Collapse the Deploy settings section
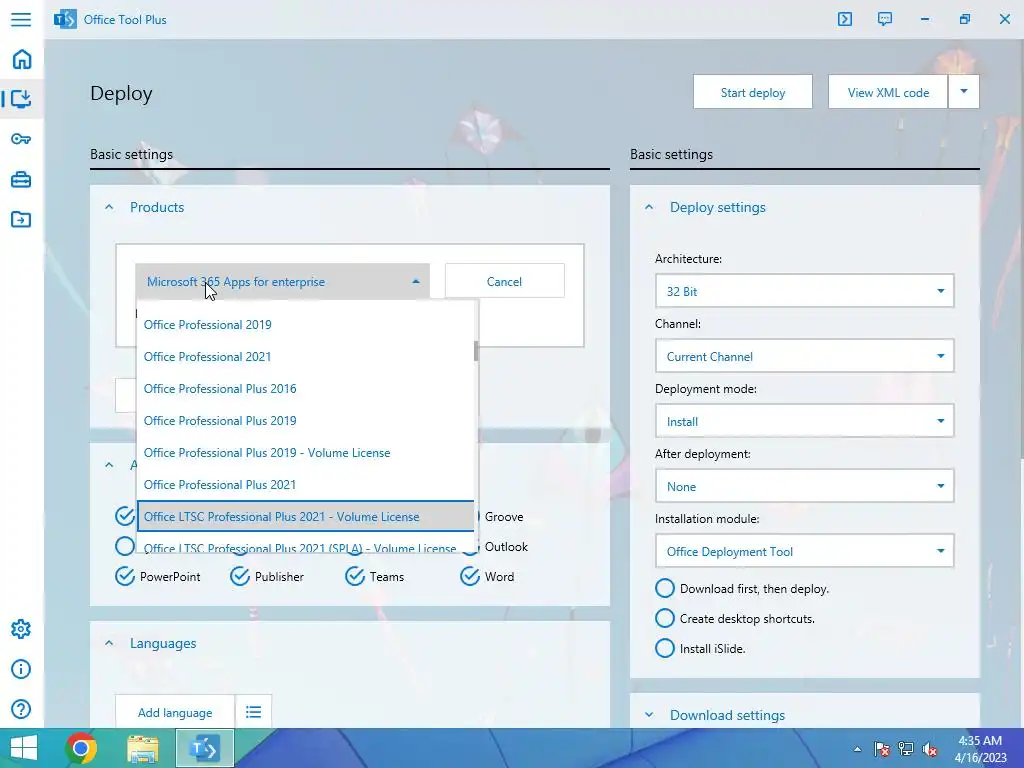 (x=648, y=207)
